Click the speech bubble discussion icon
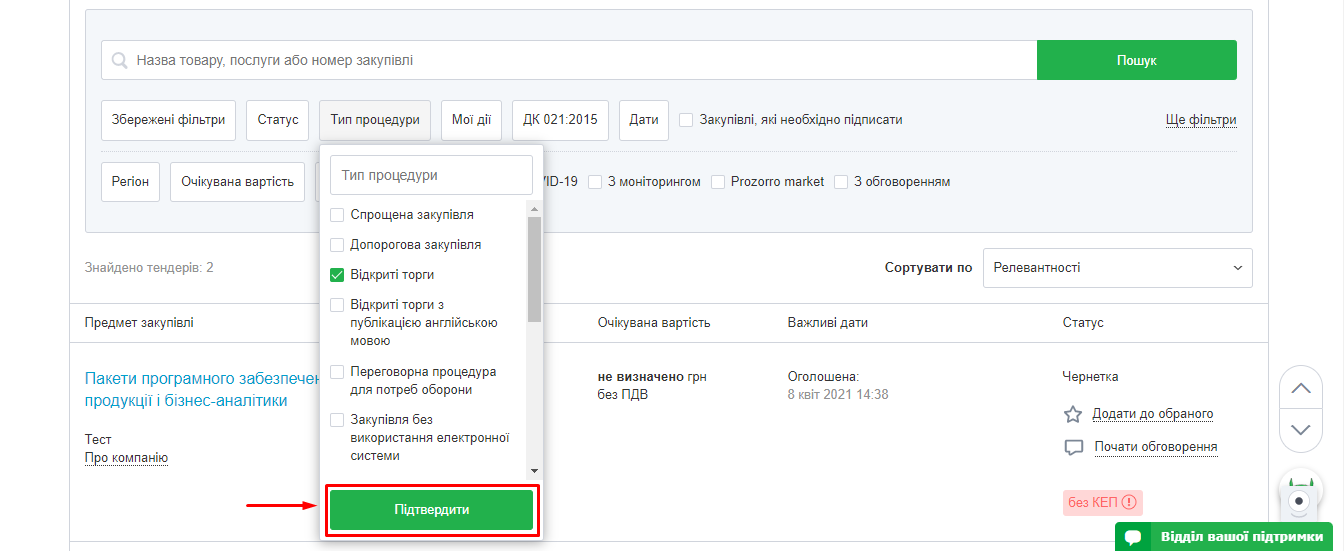 pyautogui.click(x=1074, y=447)
